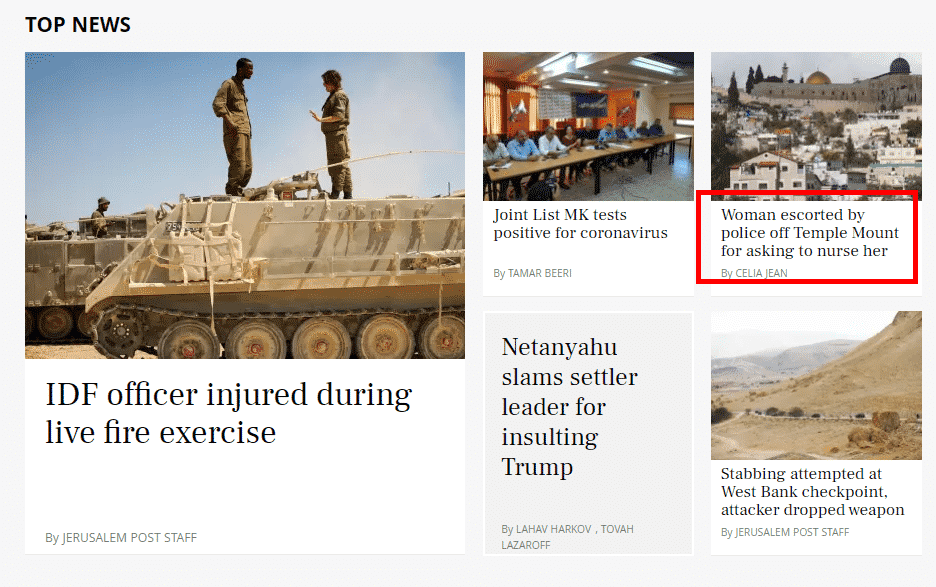Open Netanyahu slams settler leader headline
This screenshot has height=587, width=936.
[x=569, y=407]
